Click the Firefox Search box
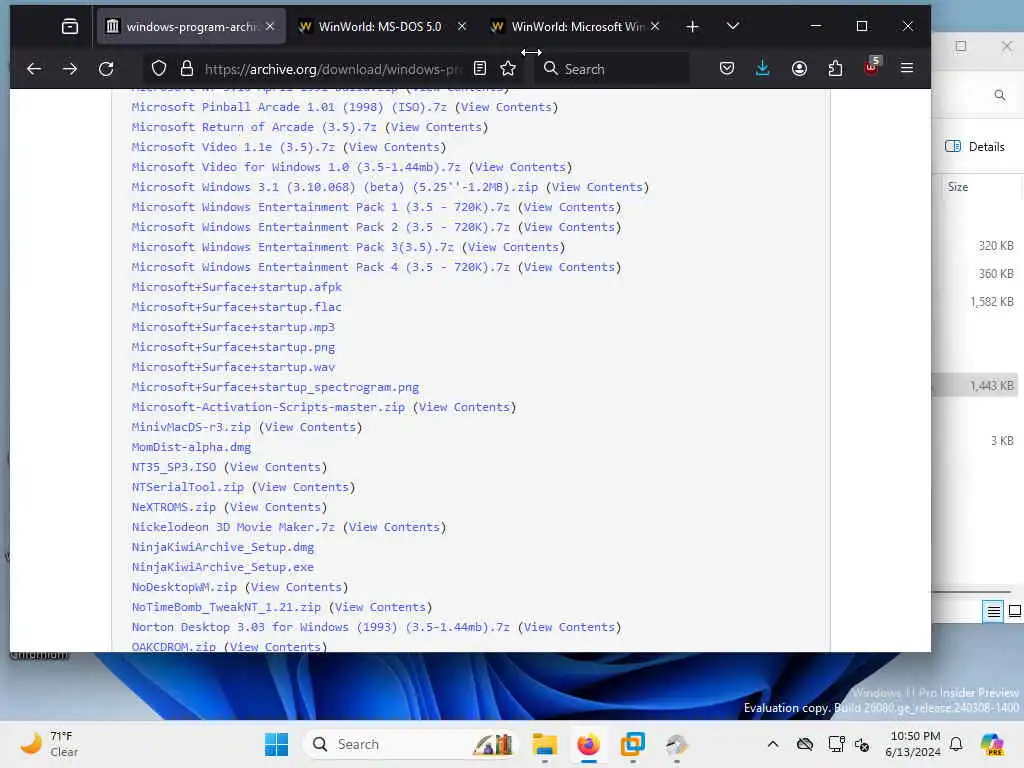The image size is (1024, 768). click(x=614, y=69)
